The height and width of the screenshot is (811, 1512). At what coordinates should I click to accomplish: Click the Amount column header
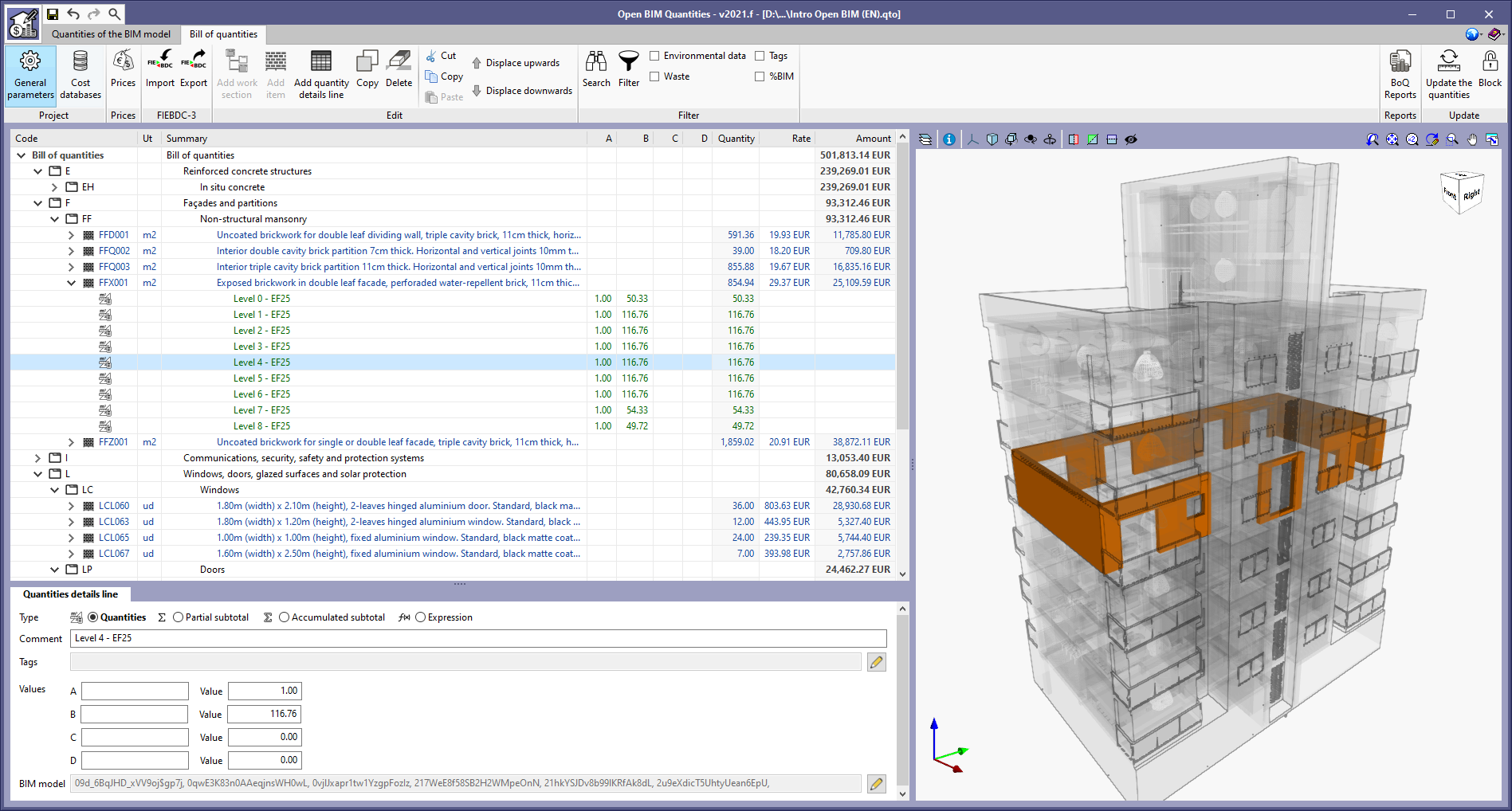[855, 139]
